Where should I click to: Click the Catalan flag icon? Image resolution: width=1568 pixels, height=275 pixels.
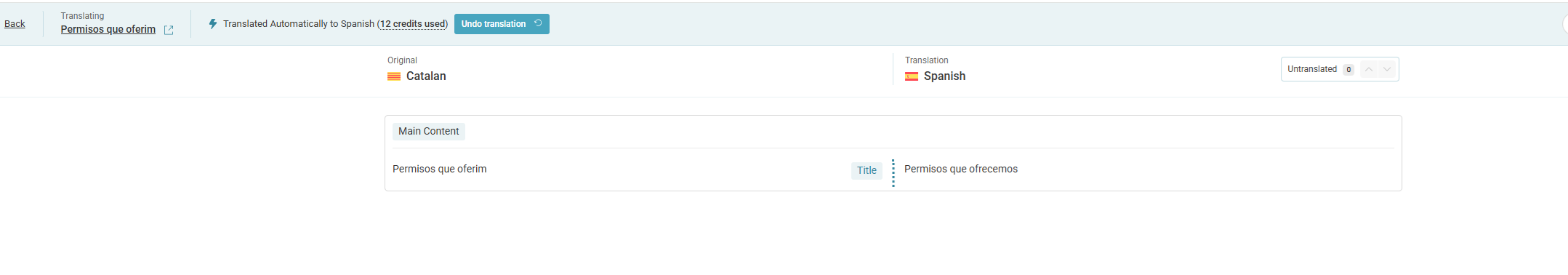click(394, 76)
